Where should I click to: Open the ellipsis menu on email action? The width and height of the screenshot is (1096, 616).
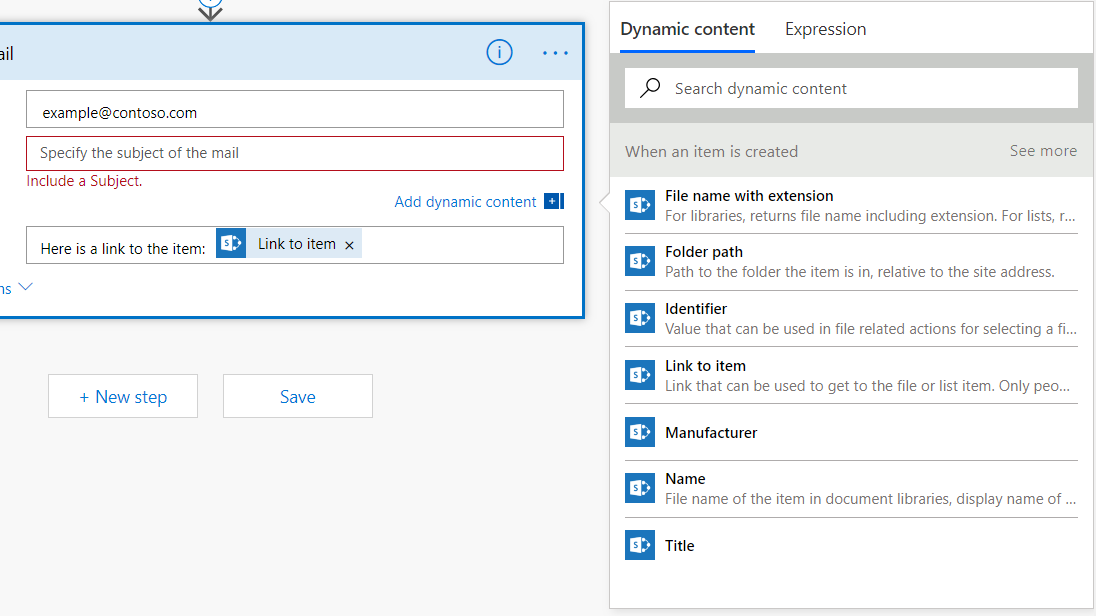click(555, 53)
